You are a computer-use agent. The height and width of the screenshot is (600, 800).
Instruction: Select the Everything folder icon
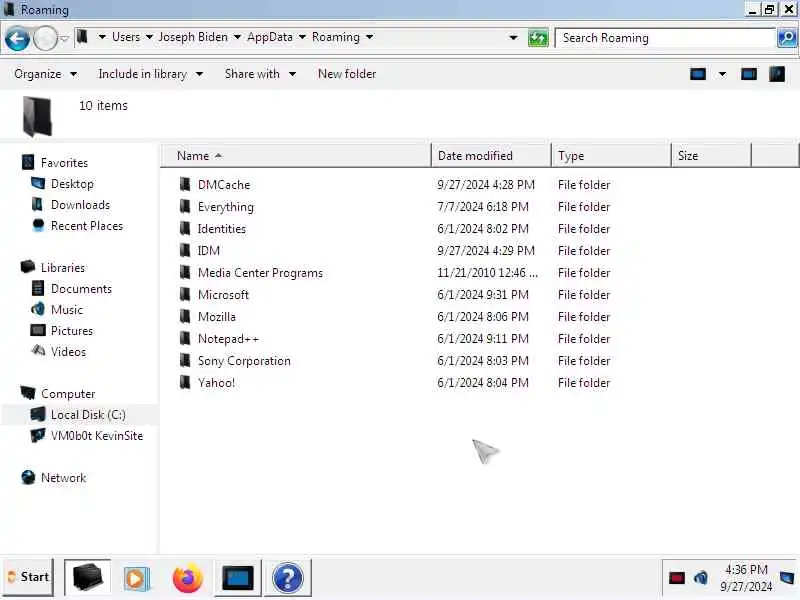tap(185, 206)
